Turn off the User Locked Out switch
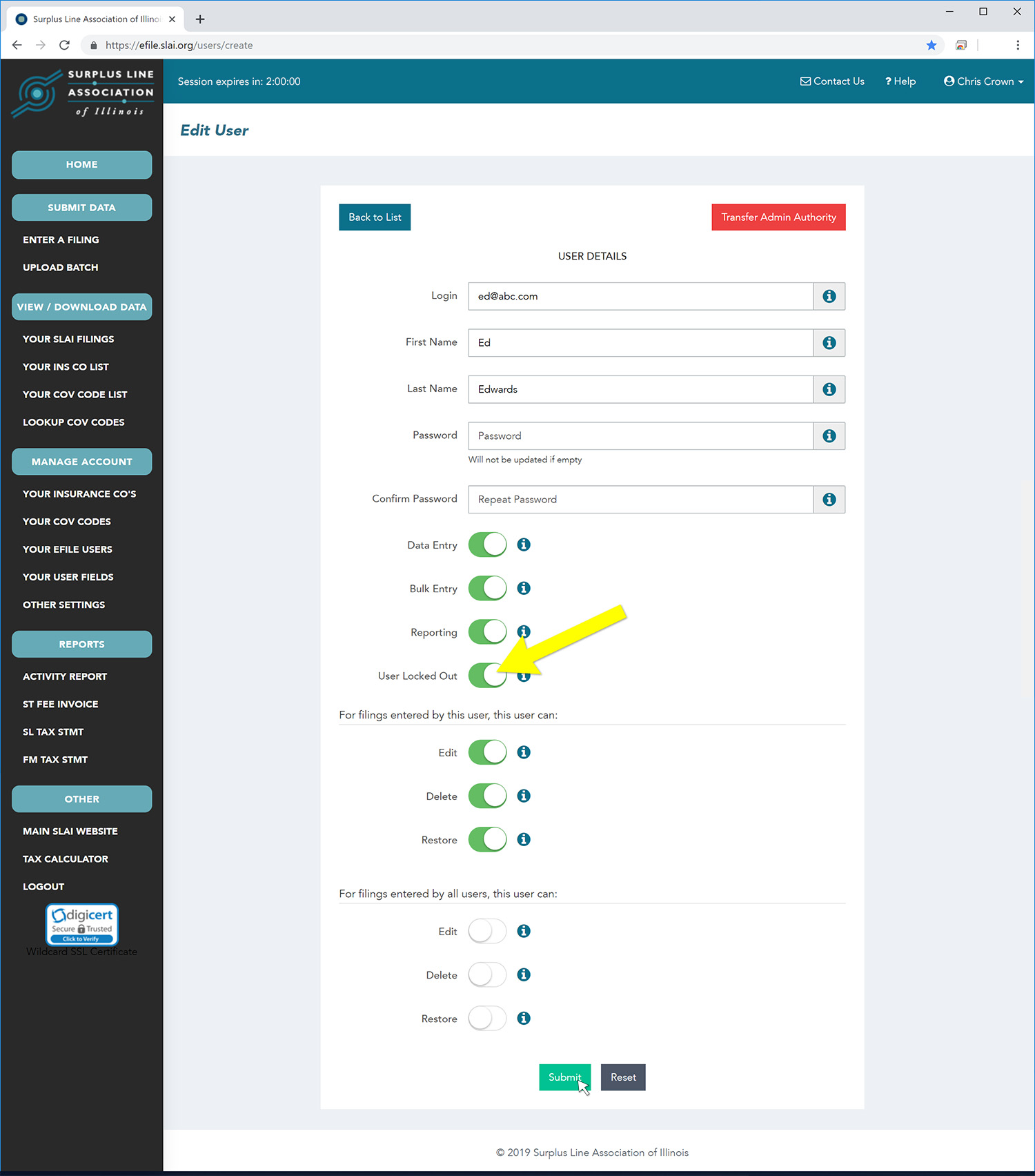The width and height of the screenshot is (1035, 1176). tap(486, 676)
